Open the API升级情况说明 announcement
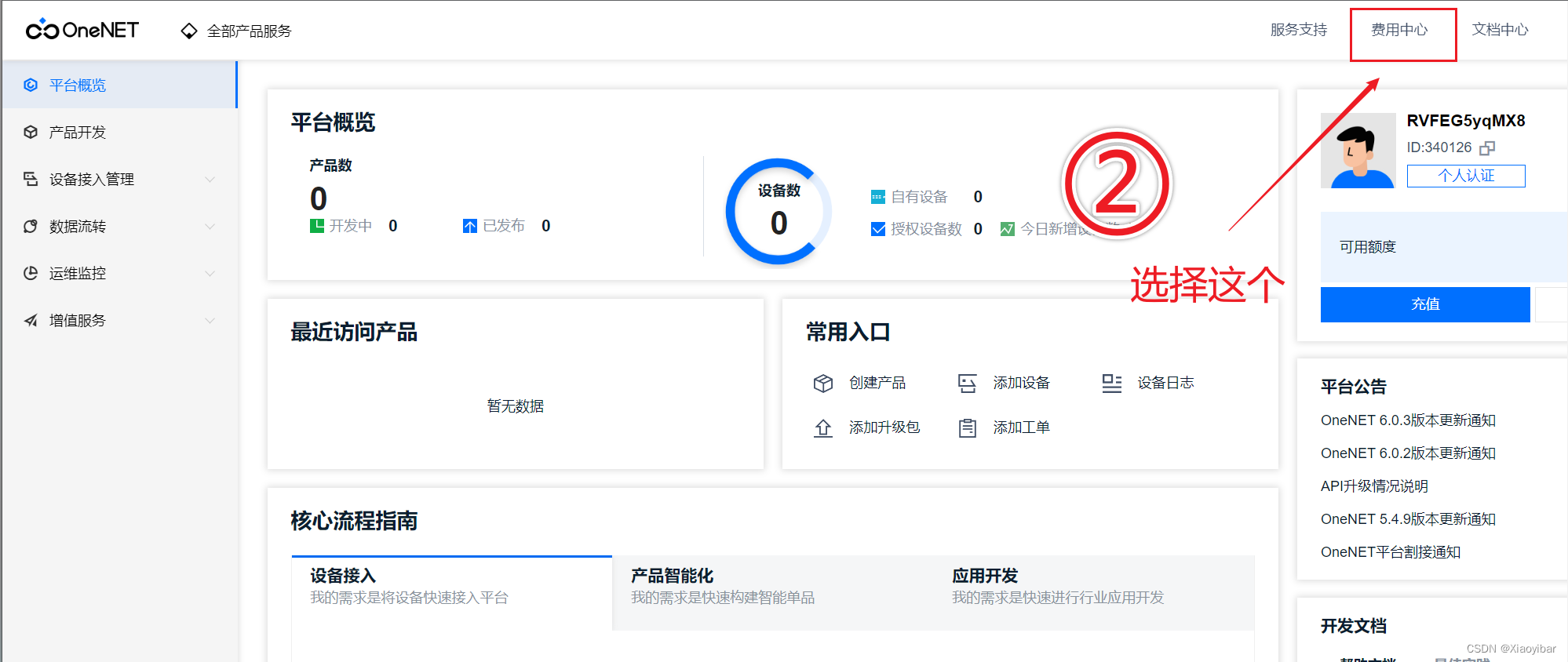This screenshot has width=1568, height=662. (1374, 486)
